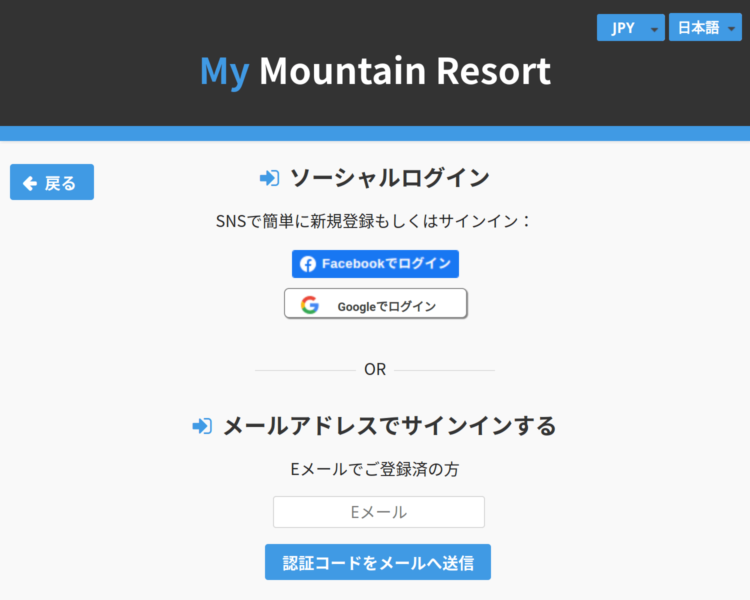The width and height of the screenshot is (750, 600).
Task: Click the SNSで簡単に新規登録もしくはサインイン text
Action: point(373,222)
